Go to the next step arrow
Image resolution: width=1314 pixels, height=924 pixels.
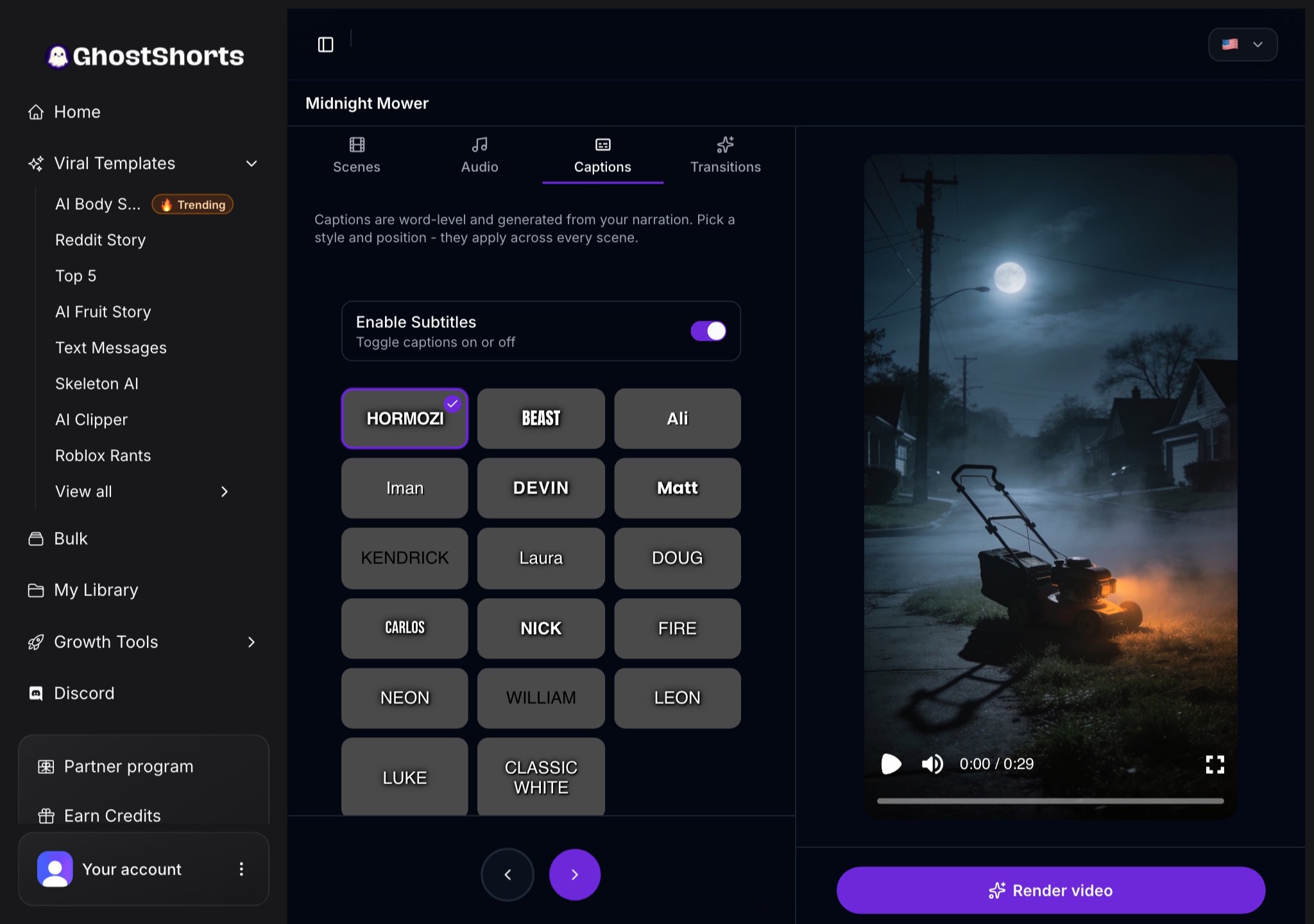(575, 875)
